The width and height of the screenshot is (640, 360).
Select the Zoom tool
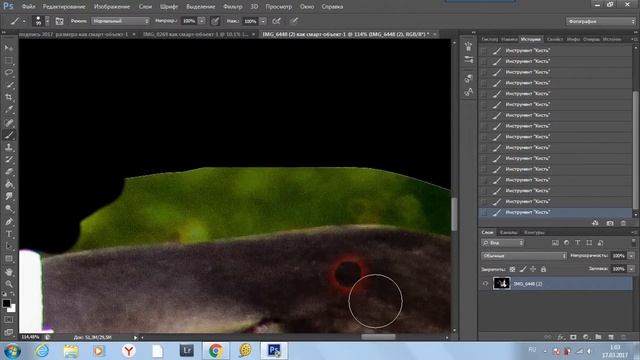[x=9, y=284]
